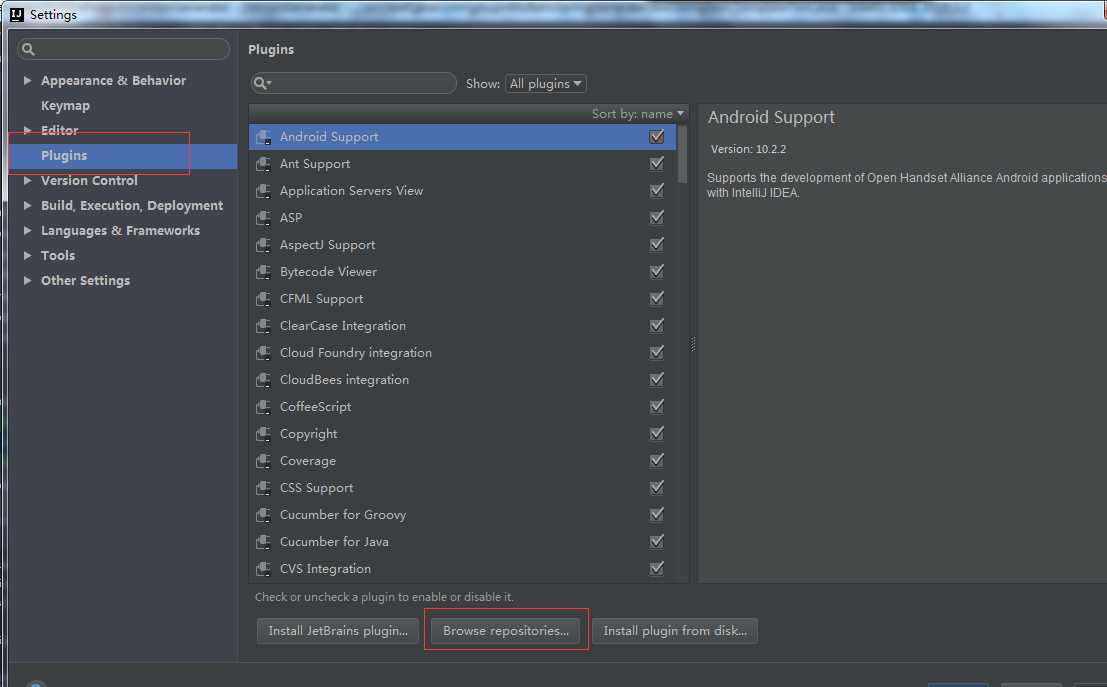This screenshot has width=1107, height=687.
Task: Uncheck the CFML Support checkbox
Action: [x=657, y=298]
